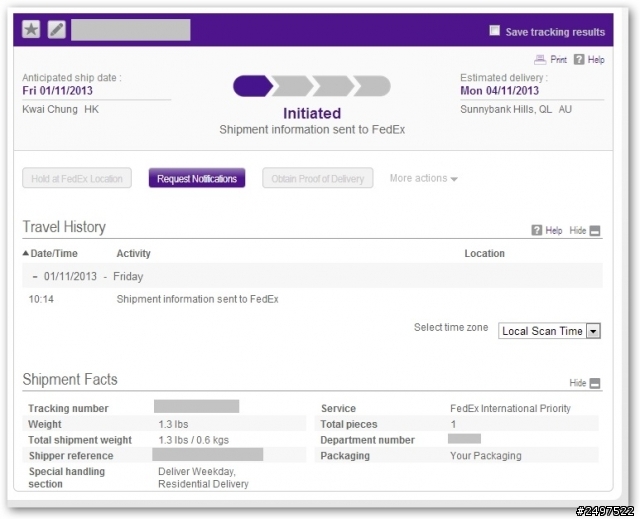Click the time zone dropdown arrow
The image size is (640, 519).
click(593, 331)
